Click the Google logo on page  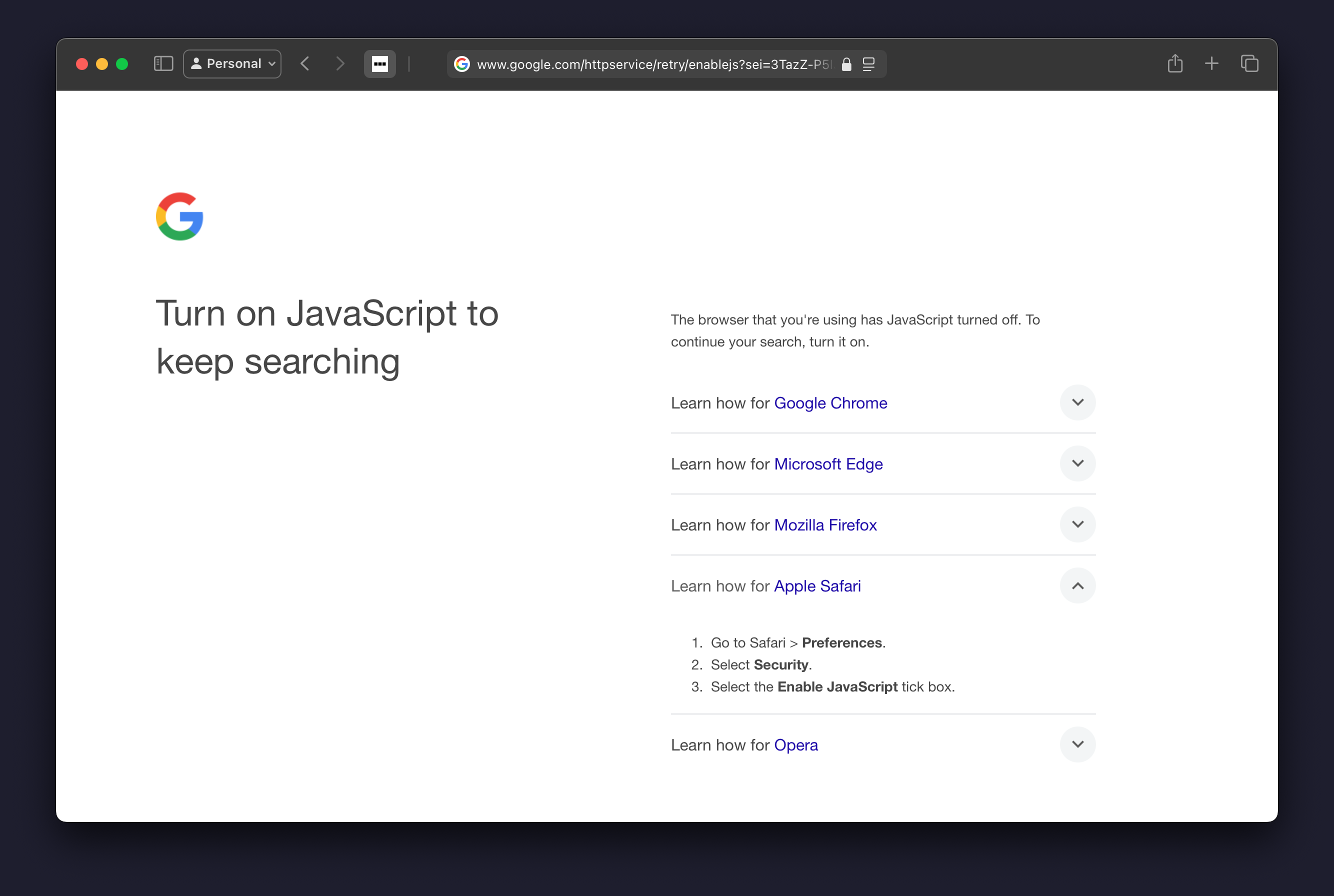tap(179, 216)
